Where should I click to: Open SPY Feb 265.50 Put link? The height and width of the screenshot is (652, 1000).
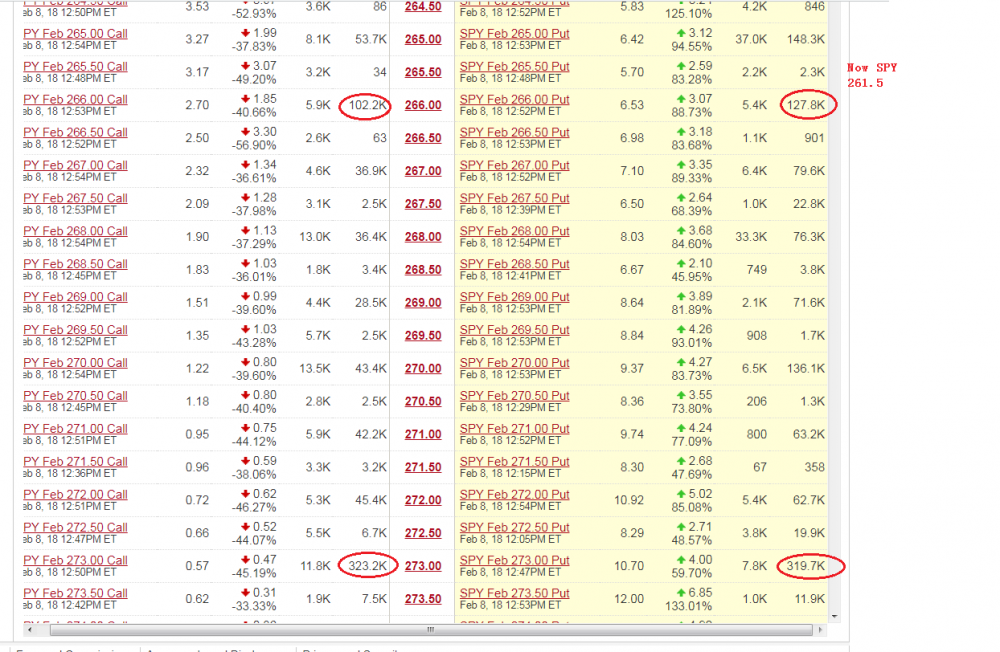[x=515, y=67]
